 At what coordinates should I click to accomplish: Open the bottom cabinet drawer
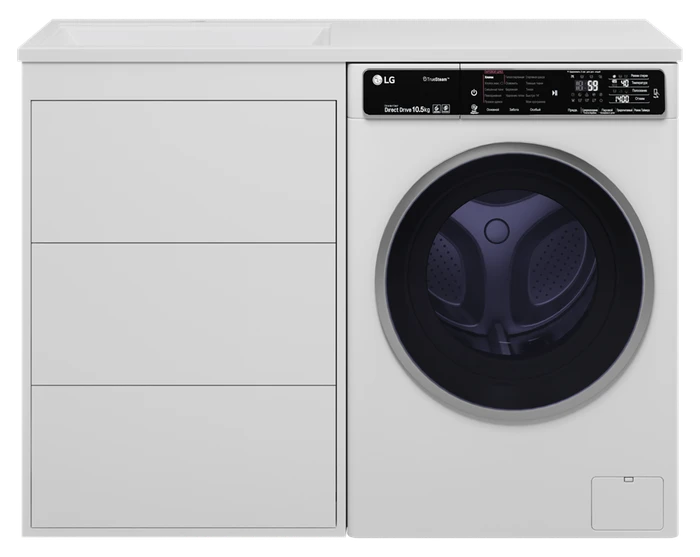click(183, 456)
